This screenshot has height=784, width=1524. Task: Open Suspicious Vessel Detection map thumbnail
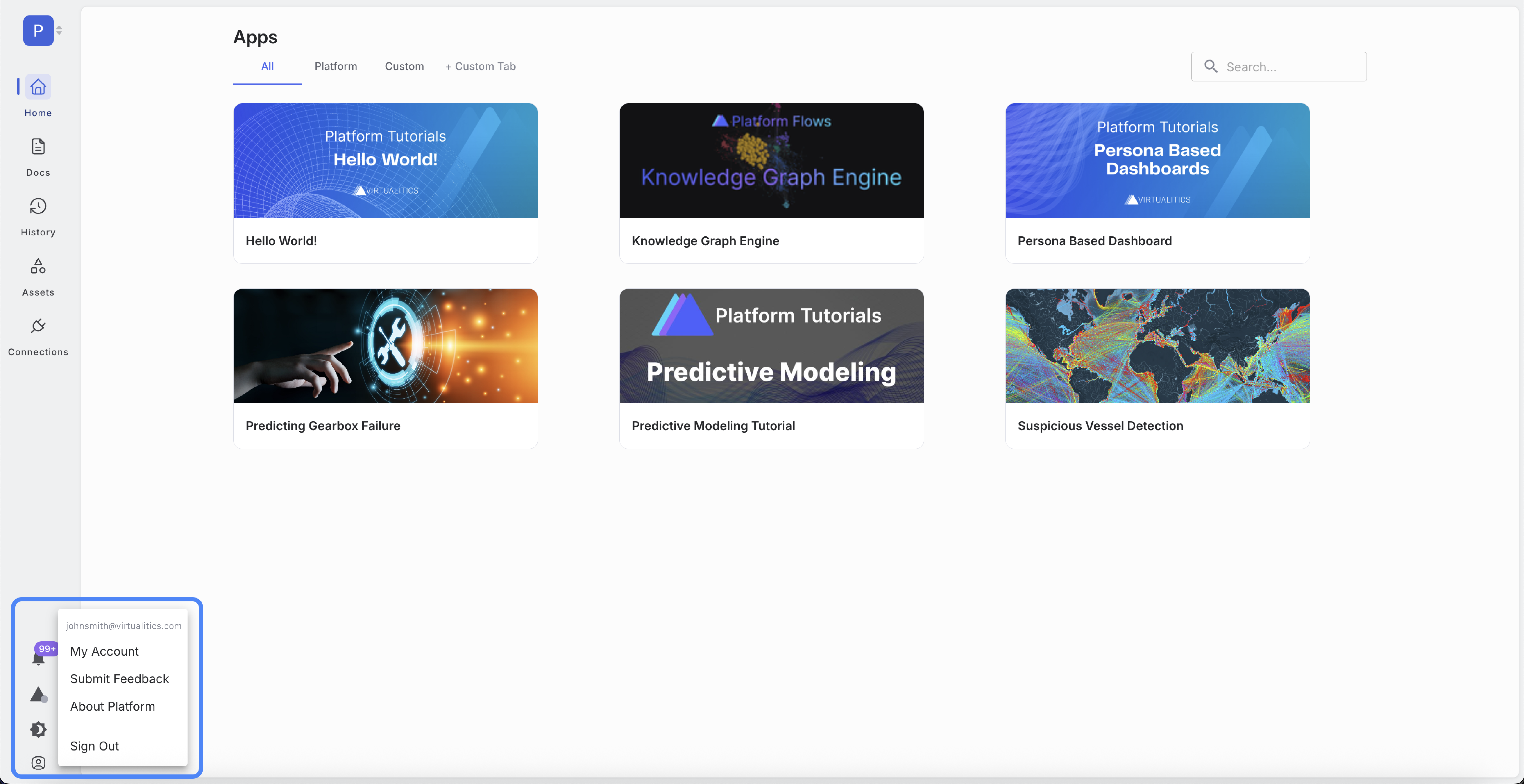(1158, 346)
